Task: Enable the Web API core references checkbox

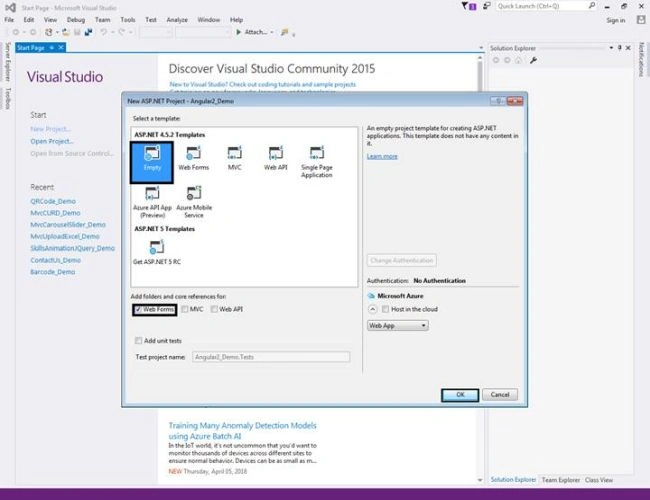Action: 214,309
